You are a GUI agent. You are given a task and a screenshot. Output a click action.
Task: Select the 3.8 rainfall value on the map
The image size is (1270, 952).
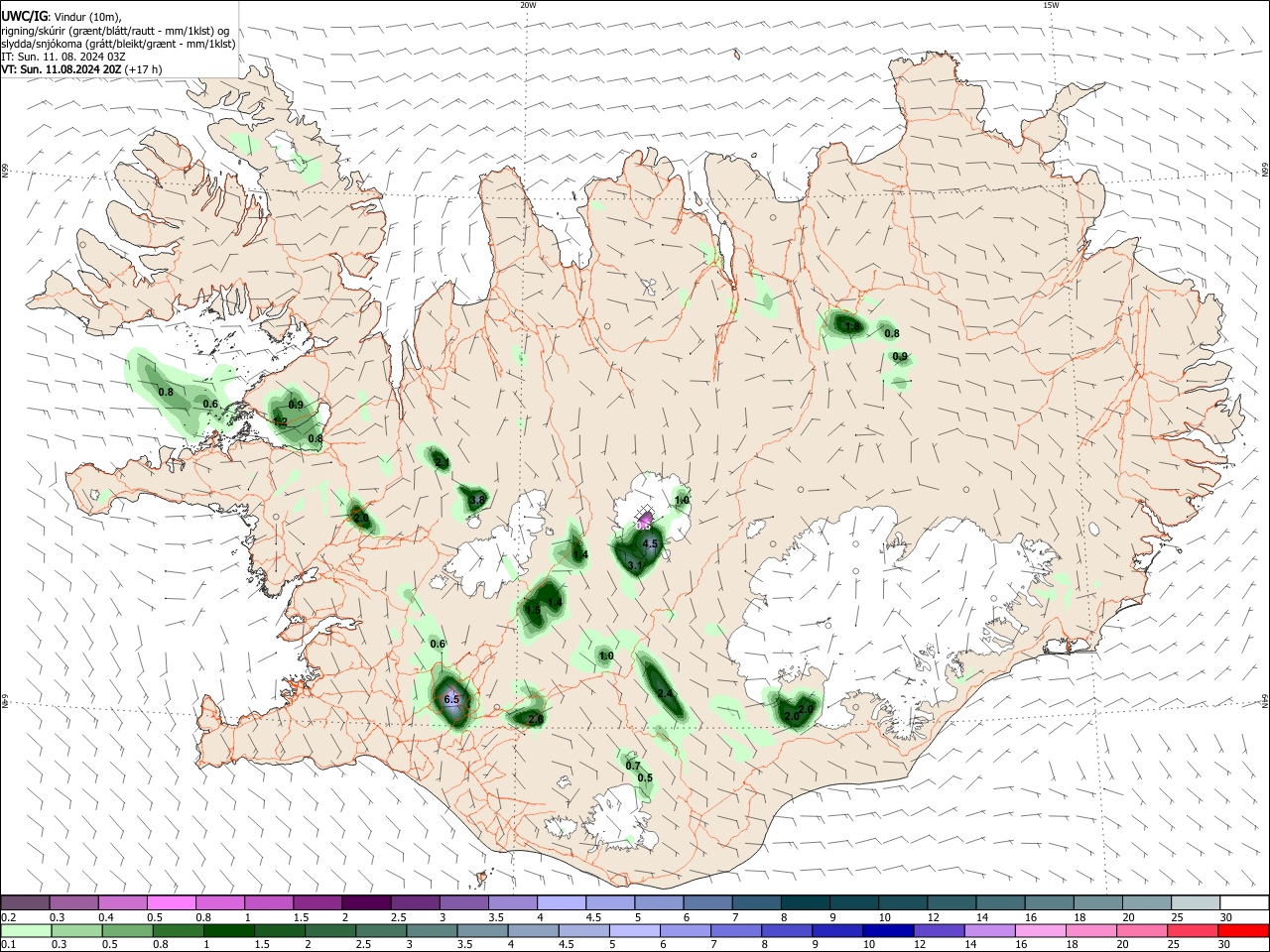pyautogui.click(x=477, y=500)
